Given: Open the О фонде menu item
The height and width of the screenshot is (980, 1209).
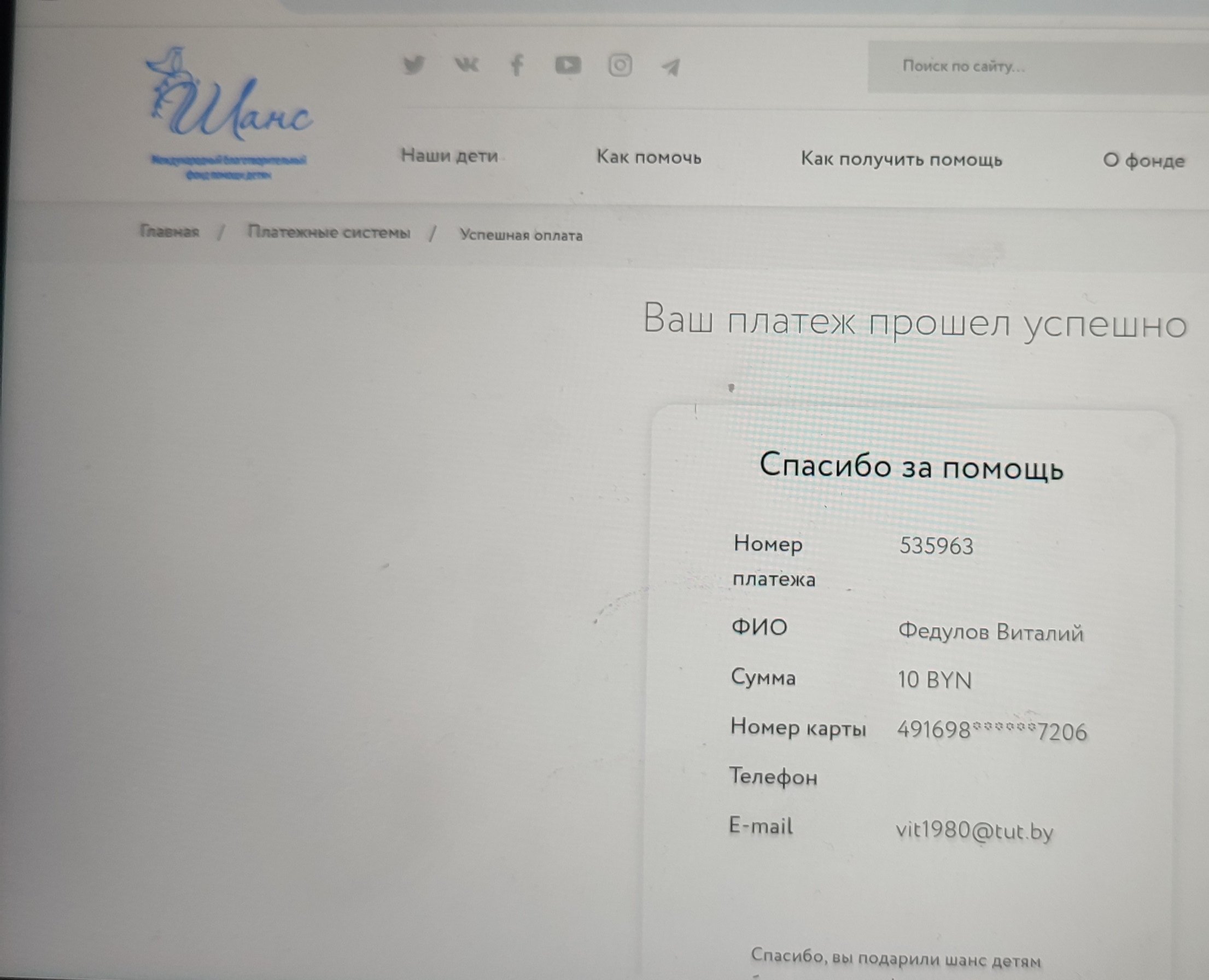Looking at the screenshot, I should [x=1143, y=161].
